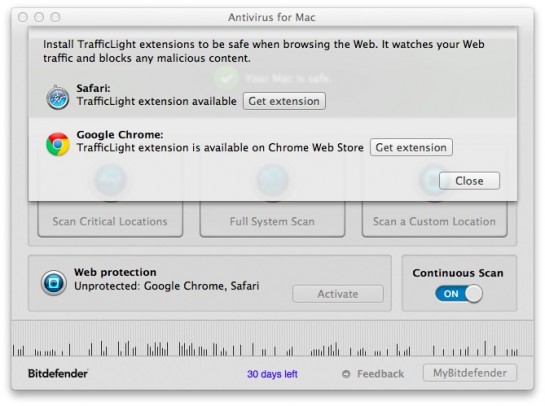The image size is (545, 406).
Task: Click the Web protection shield icon
Action: 54,283
